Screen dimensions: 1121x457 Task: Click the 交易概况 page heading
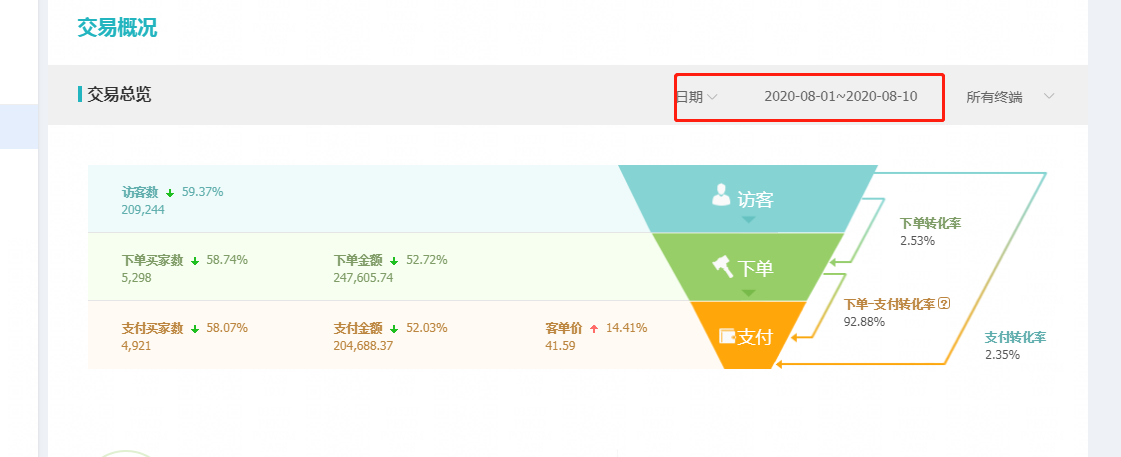coord(117,28)
